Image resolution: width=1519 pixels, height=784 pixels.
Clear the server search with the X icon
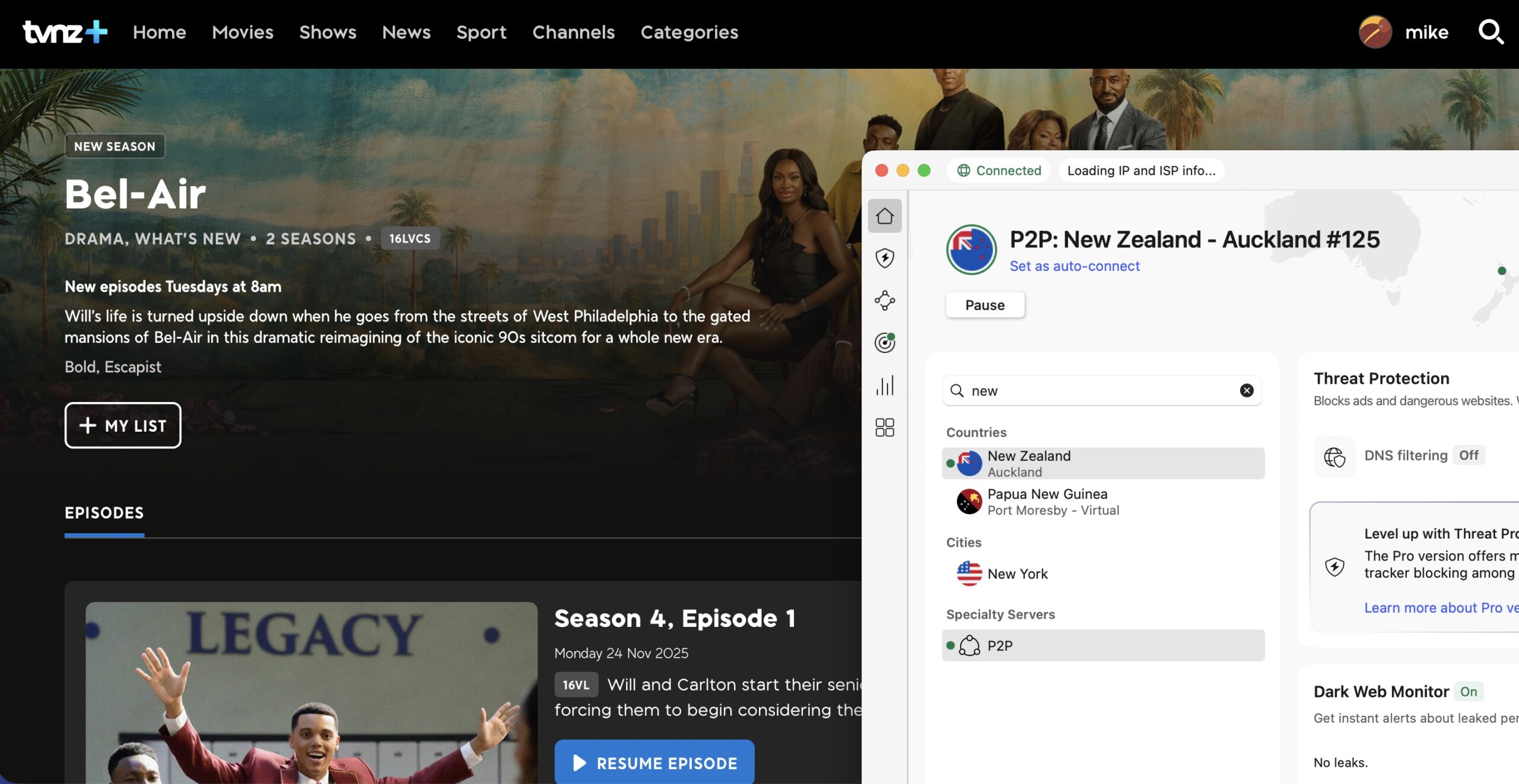point(1246,390)
